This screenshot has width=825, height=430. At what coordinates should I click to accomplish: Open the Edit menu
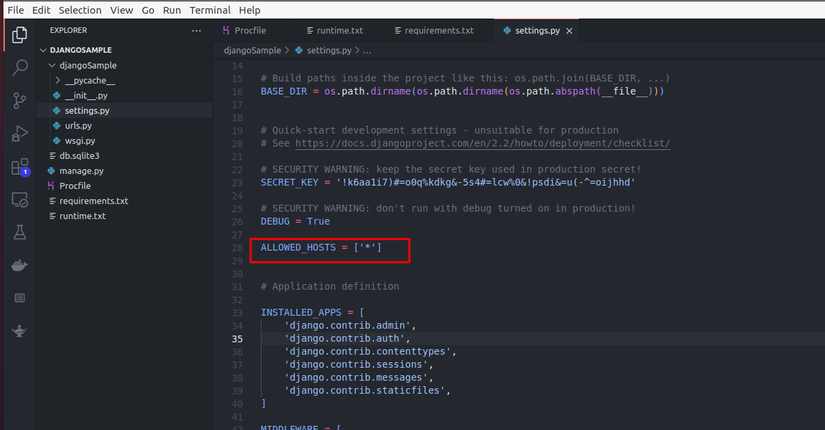pyautogui.click(x=41, y=10)
